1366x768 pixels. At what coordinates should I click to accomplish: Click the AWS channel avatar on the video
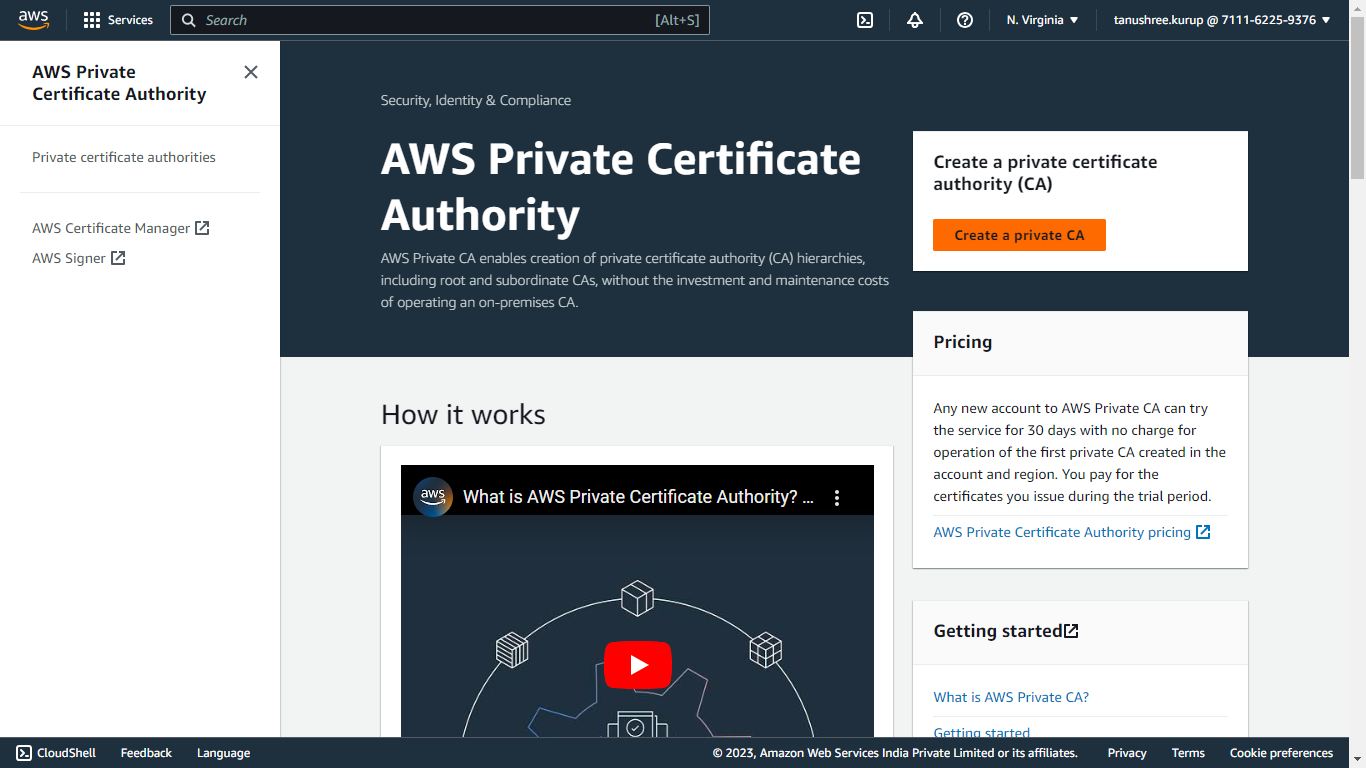[433, 497]
